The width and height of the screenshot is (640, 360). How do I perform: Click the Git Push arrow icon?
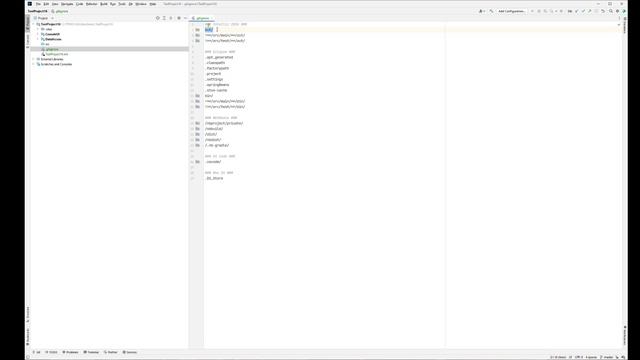(589, 11)
